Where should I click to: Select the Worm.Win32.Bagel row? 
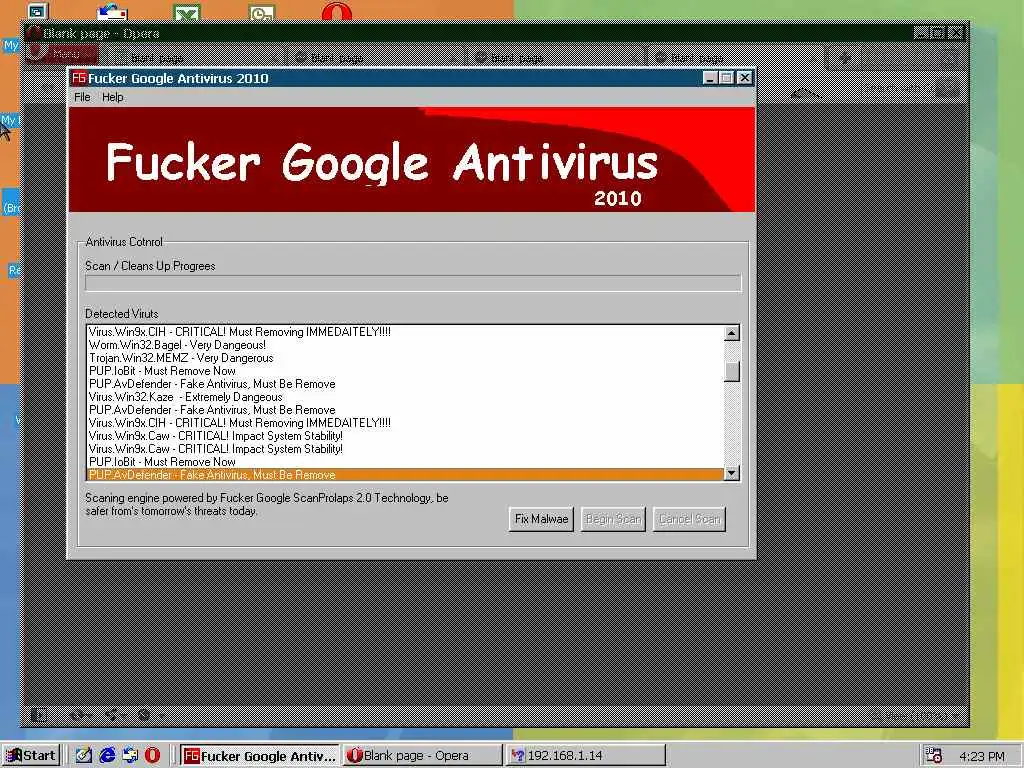pyautogui.click(x=405, y=345)
